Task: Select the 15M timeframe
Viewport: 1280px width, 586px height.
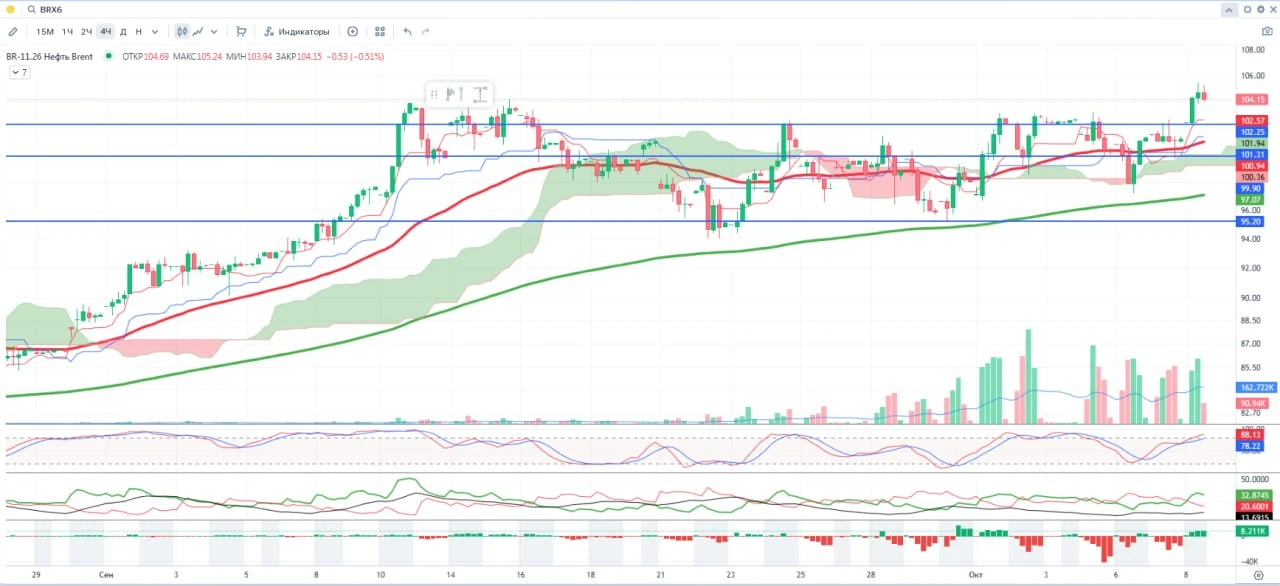Action: coord(45,31)
